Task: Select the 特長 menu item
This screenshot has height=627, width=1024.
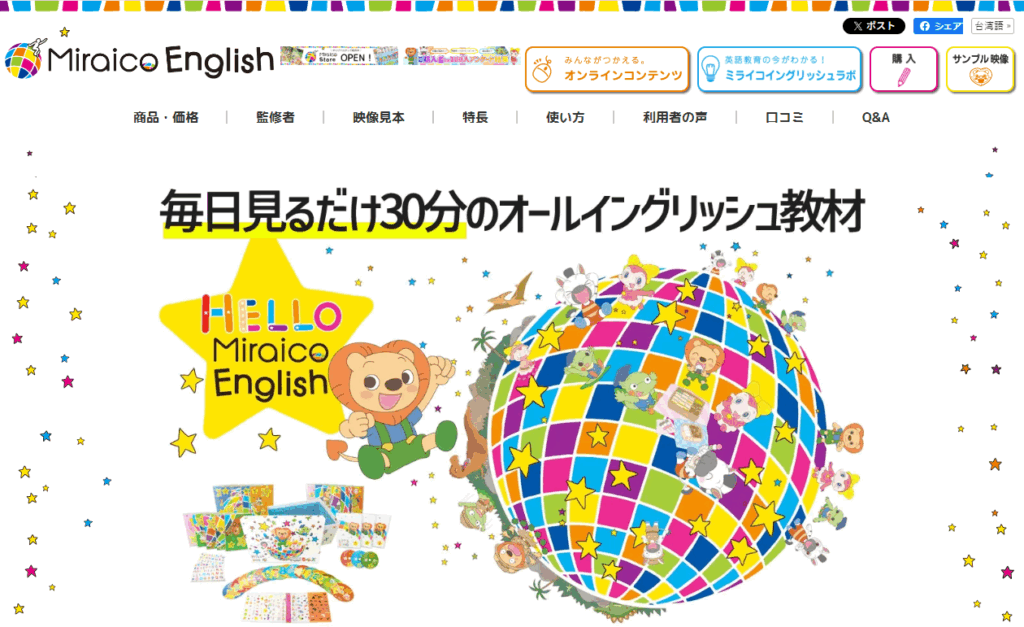Action: coord(475,118)
